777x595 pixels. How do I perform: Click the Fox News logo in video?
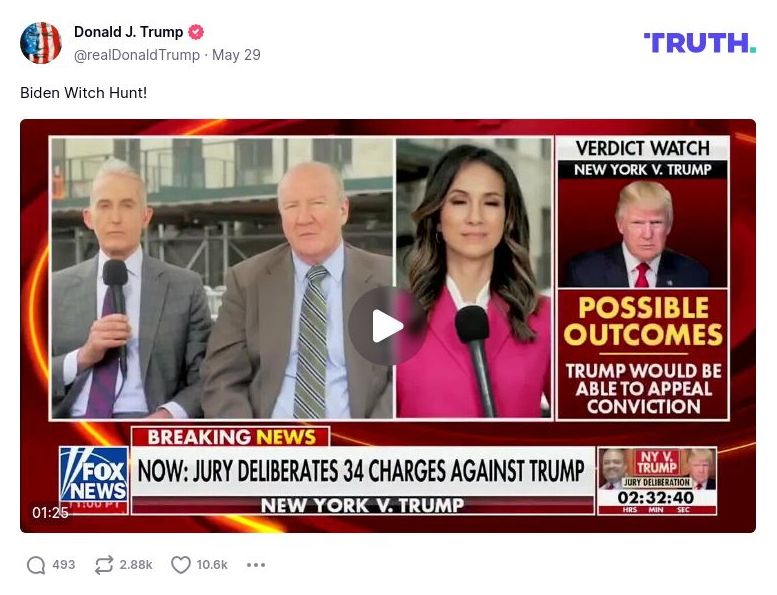(x=94, y=475)
